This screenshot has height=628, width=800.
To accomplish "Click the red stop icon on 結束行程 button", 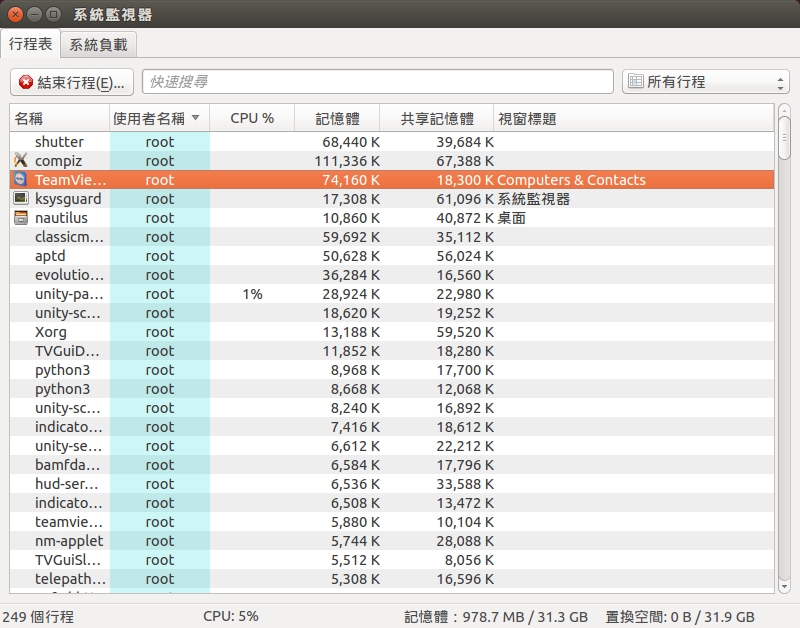I will (24, 81).
